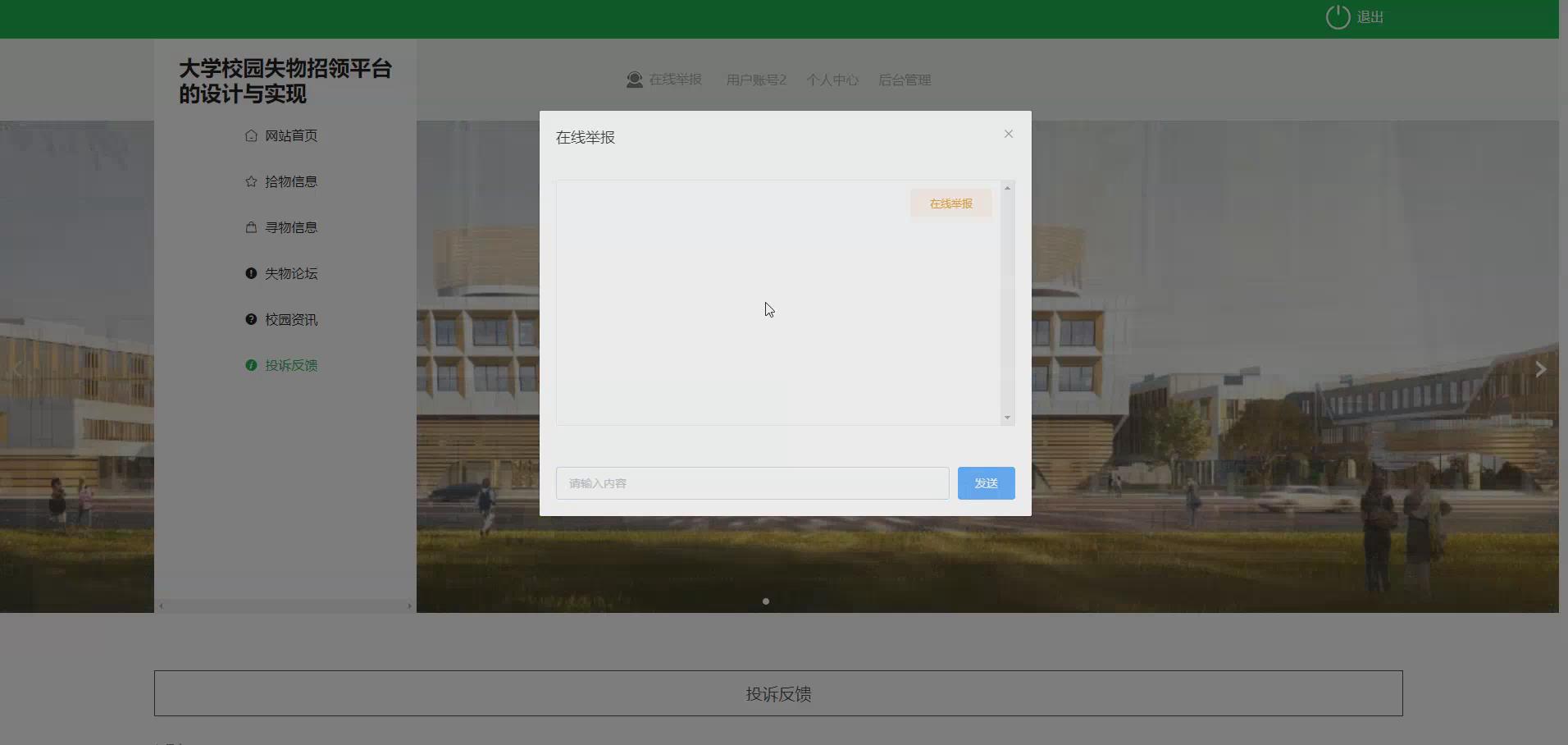This screenshot has height=745, width=1568.
Task: Click the 退出 power icon
Action: pyautogui.click(x=1338, y=16)
